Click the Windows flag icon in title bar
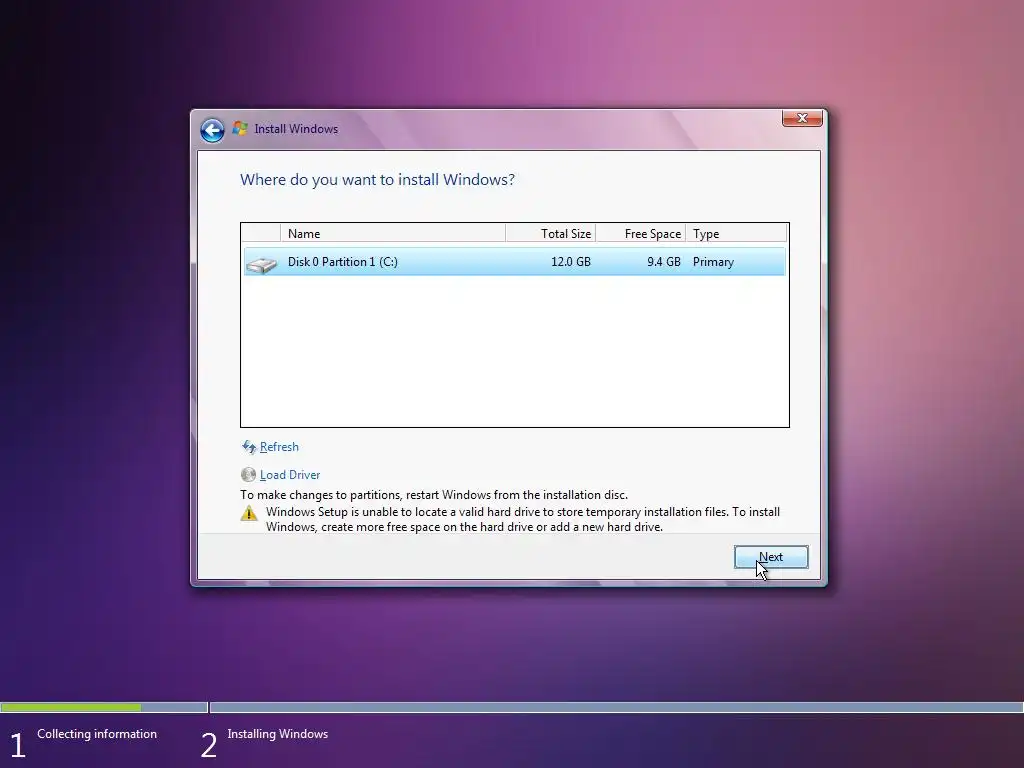The height and width of the screenshot is (768, 1024). click(x=240, y=129)
